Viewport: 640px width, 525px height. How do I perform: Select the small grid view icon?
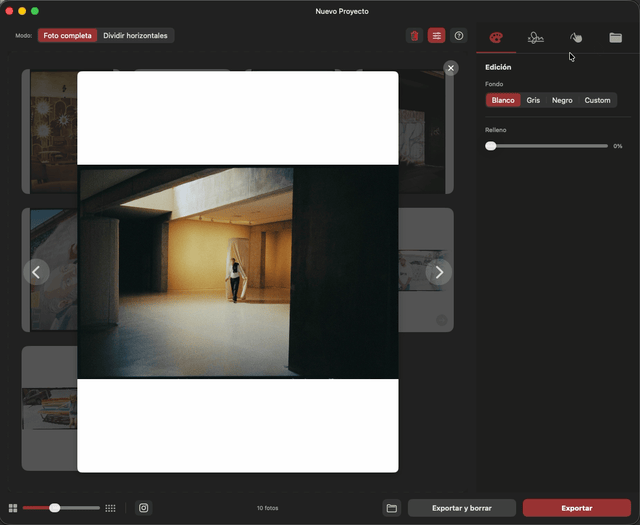(110, 508)
